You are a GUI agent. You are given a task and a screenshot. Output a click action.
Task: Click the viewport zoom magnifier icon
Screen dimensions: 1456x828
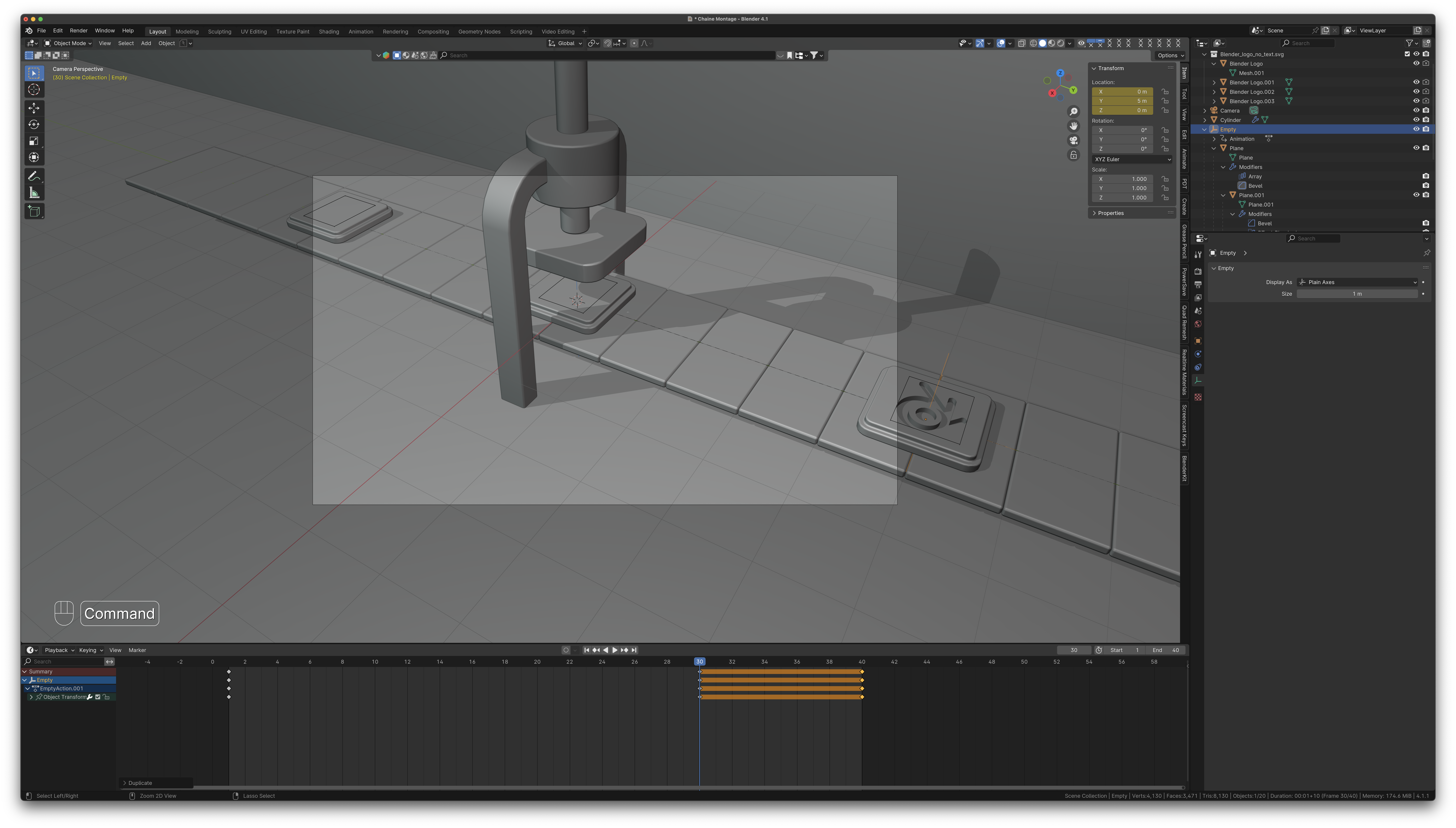pyautogui.click(x=1073, y=111)
